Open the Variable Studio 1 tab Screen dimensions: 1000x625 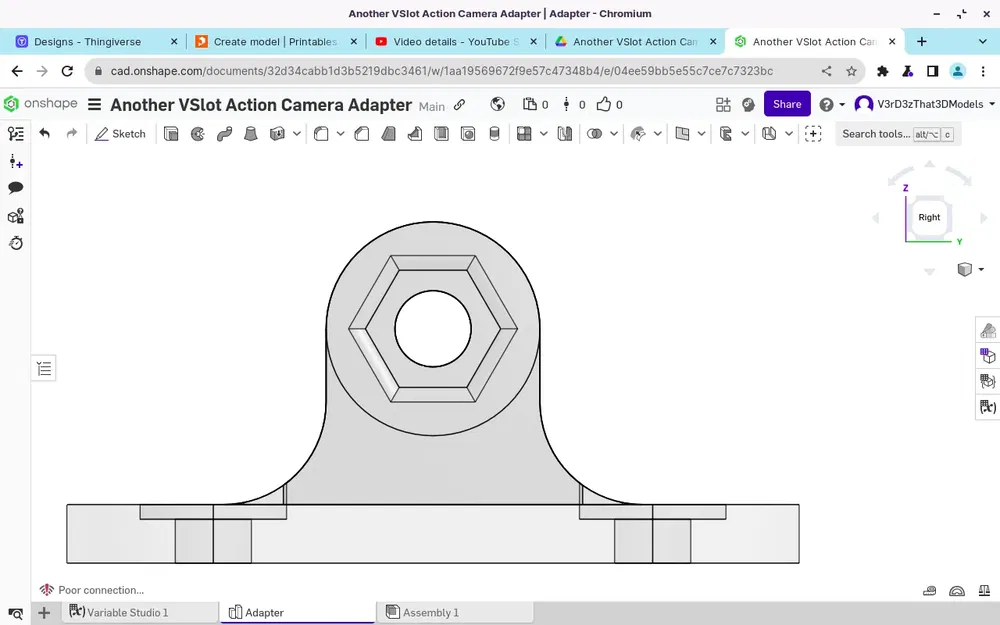pyautogui.click(x=119, y=612)
